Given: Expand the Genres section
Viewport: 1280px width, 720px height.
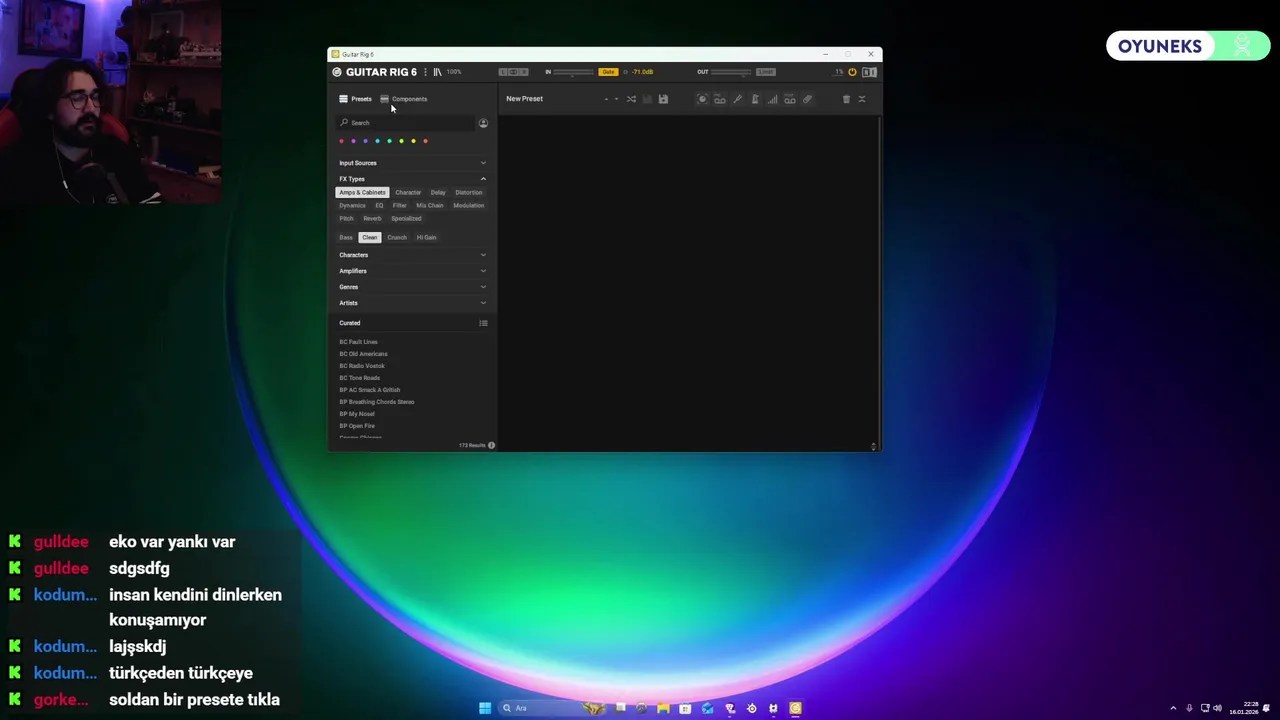Looking at the screenshot, I should 412,287.
